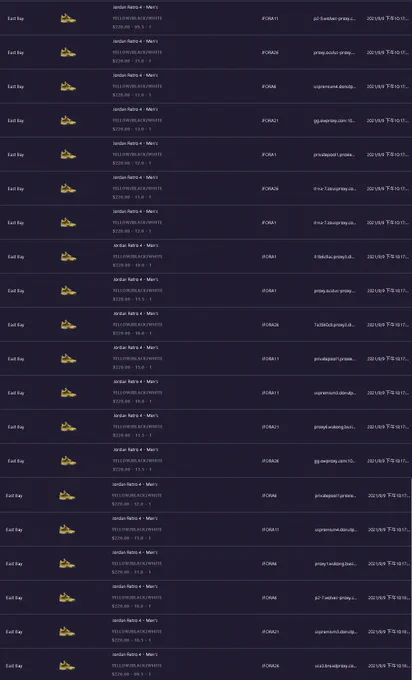This screenshot has width=412, height=680.
Task: Click shoe thumbnail in JFORA1 zavaproxy row
Action: coord(68,223)
